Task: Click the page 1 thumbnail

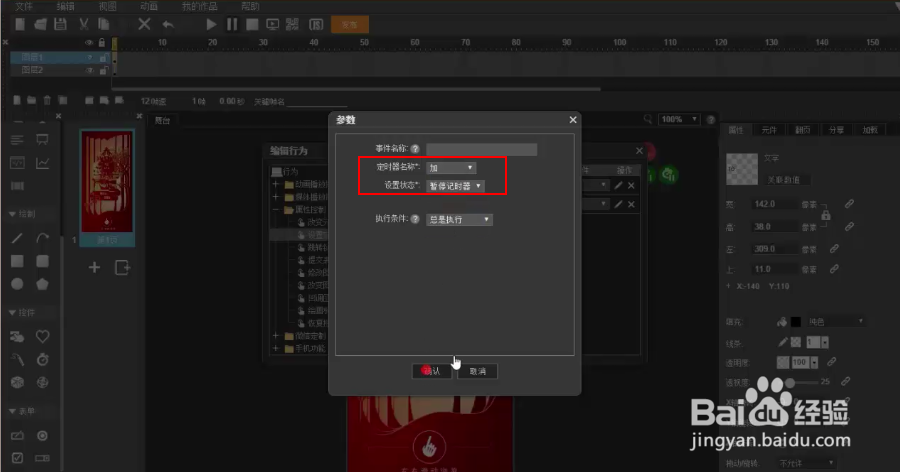Action: pos(107,182)
